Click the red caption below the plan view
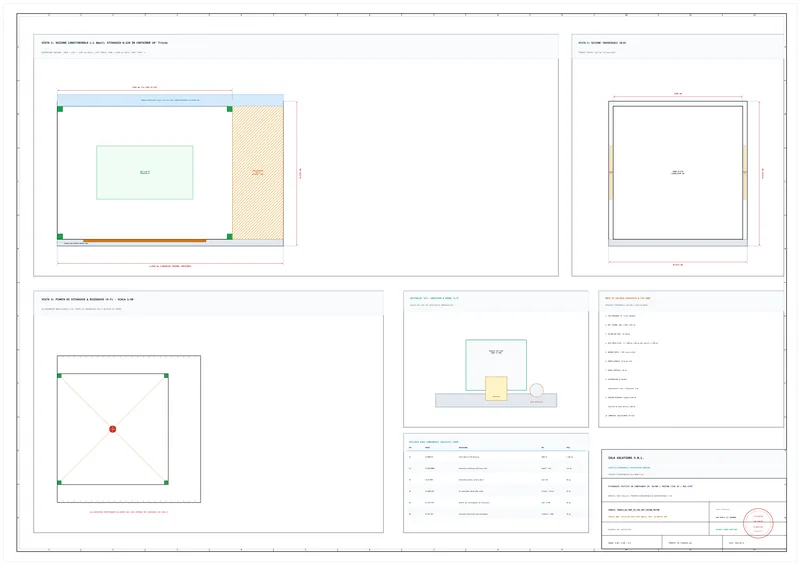Image resolution: width=800 pixels, height=565 pixels. click(x=129, y=512)
